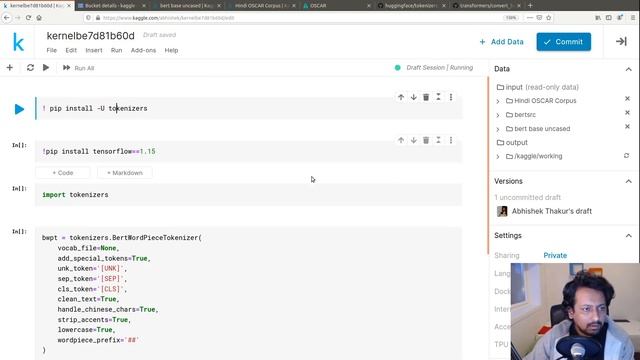Insert a new cell with + Markdown
This screenshot has height=360, width=640.
tap(125, 173)
